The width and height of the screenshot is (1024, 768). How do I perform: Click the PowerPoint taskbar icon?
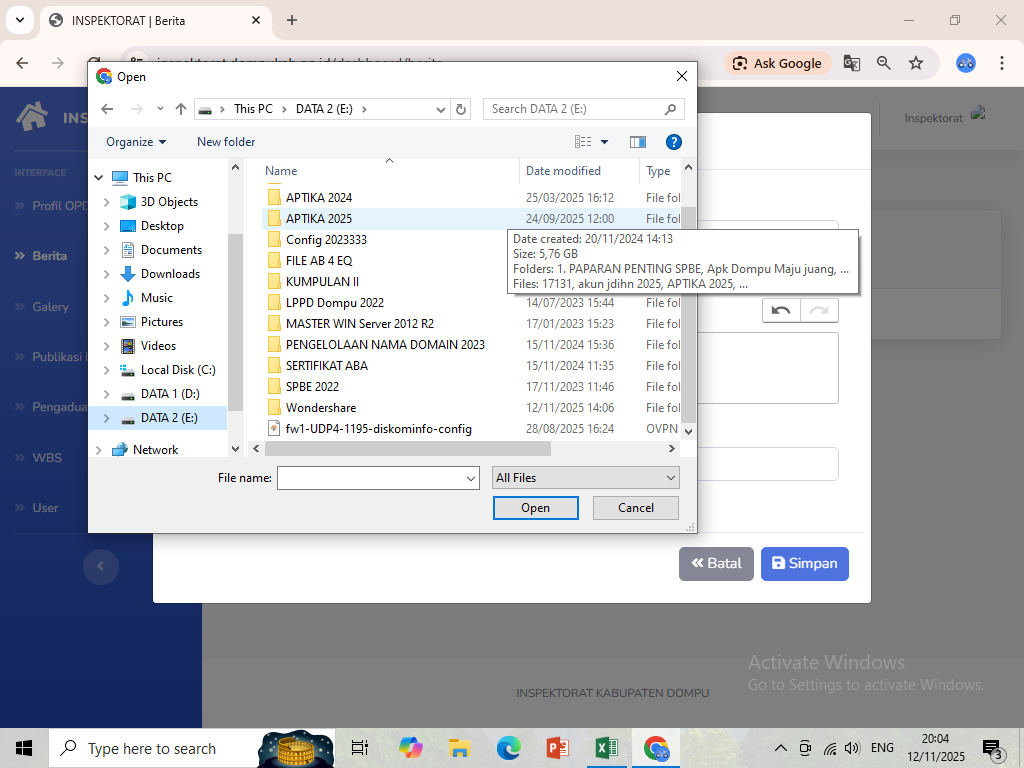(557, 748)
